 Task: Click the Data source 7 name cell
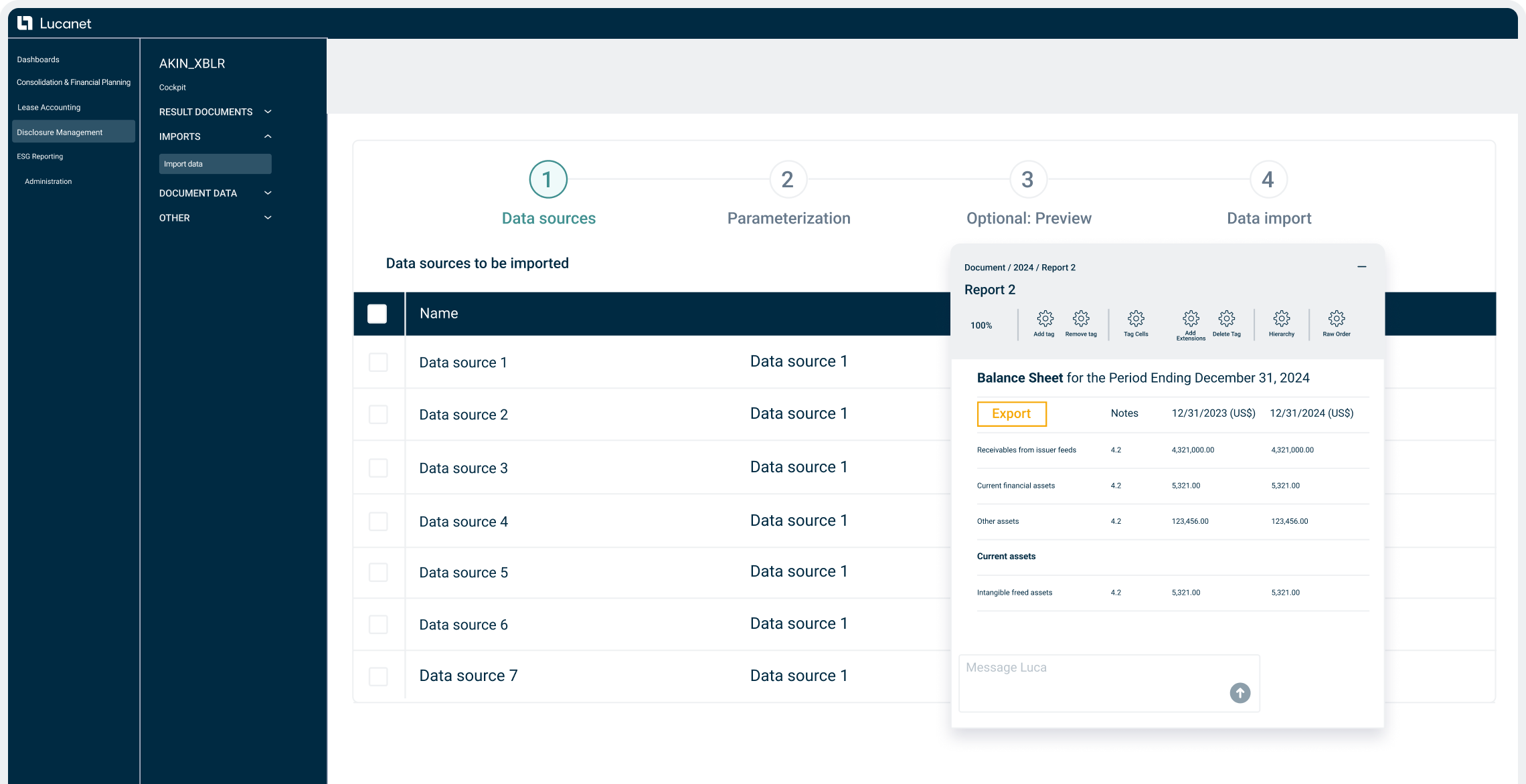point(469,676)
